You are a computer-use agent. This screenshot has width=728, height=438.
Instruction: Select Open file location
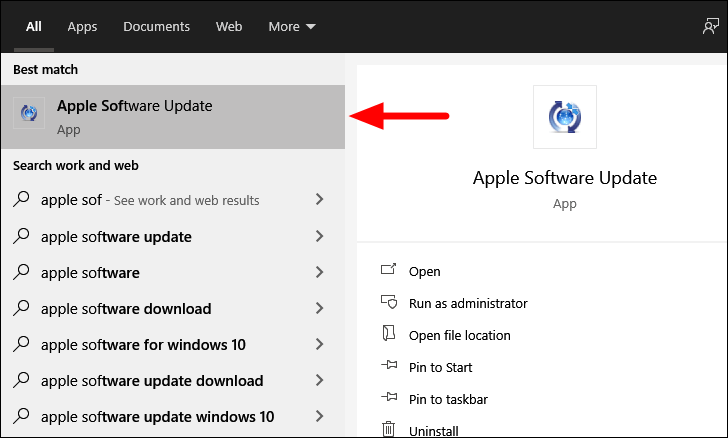(460, 335)
